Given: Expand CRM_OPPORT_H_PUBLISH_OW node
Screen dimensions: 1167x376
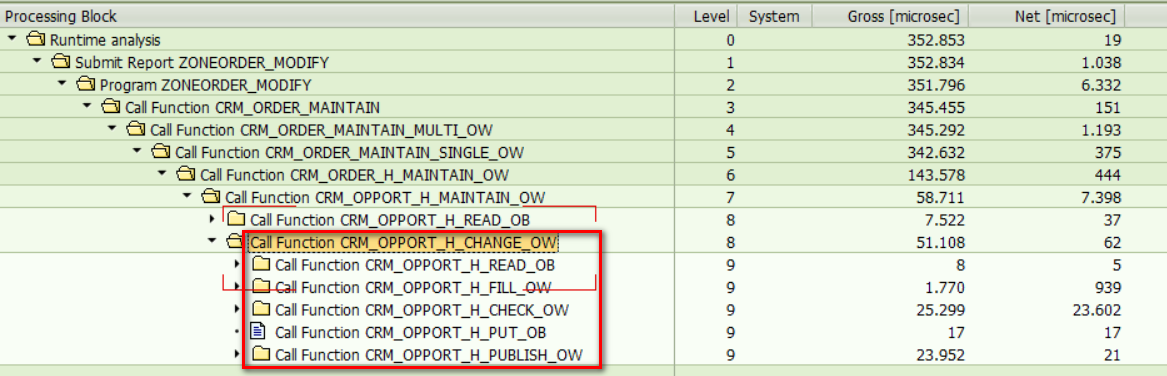Looking at the screenshot, I should coord(237,354).
